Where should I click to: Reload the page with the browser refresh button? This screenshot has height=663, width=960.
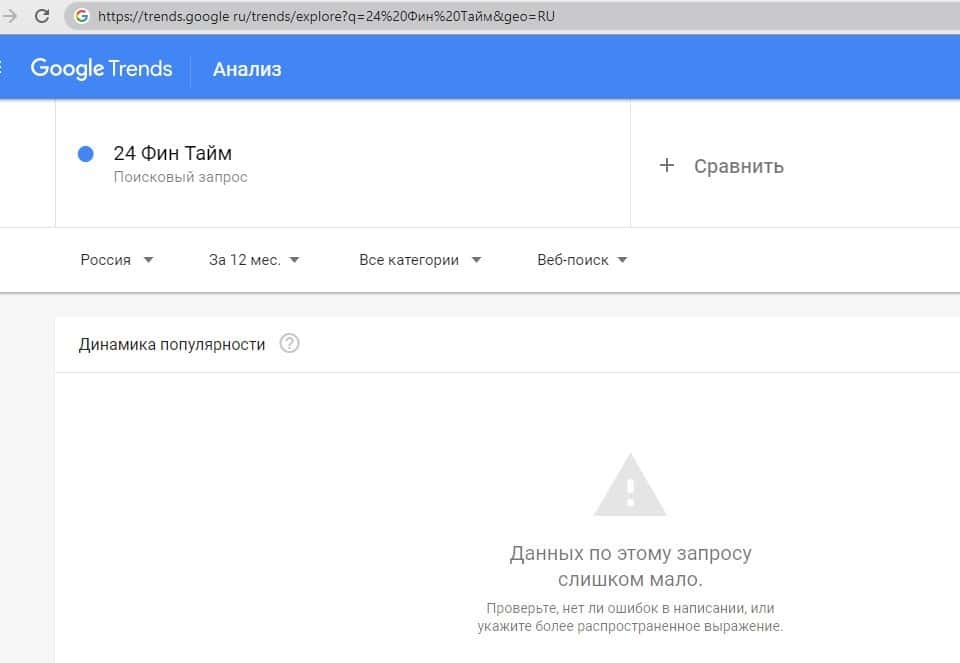[42, 16]
